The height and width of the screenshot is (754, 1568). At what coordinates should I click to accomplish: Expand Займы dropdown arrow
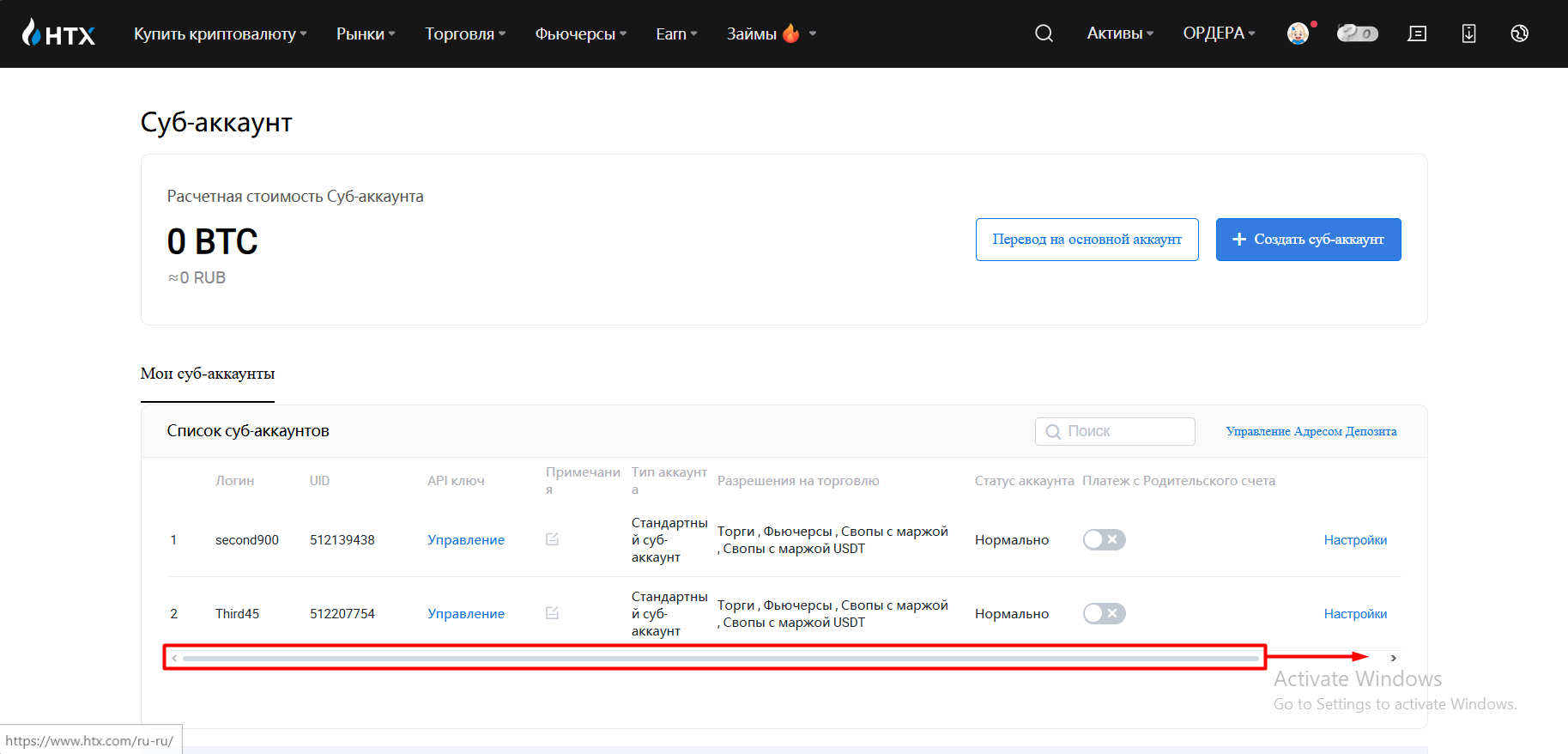coord(813,33)
